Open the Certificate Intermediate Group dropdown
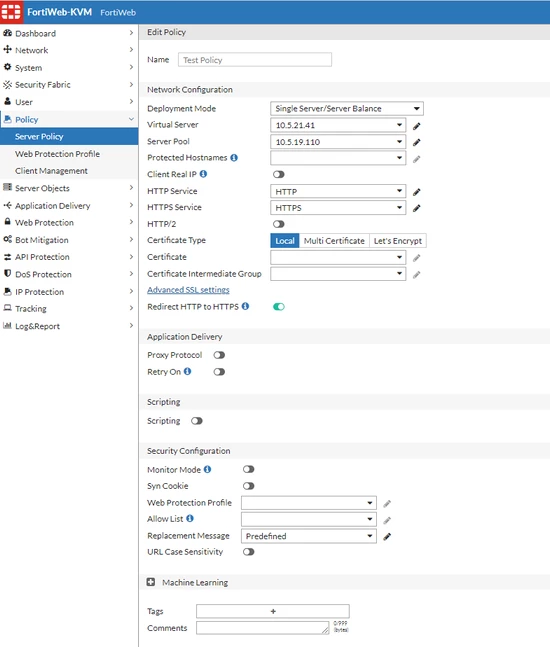Image resolution: width=550 pixels, height=647 pixels. [338, 274]
